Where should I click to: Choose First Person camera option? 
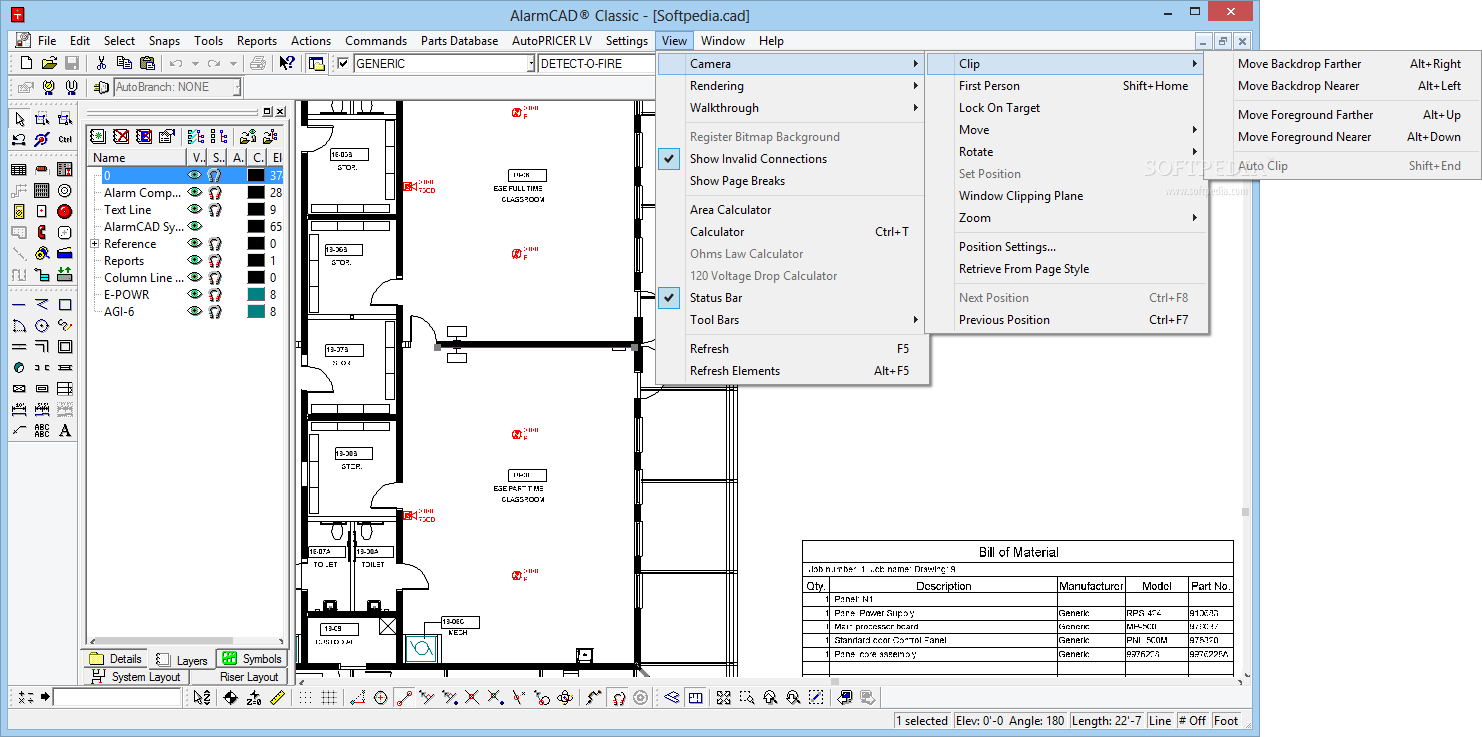click(x=1066, y=86)
